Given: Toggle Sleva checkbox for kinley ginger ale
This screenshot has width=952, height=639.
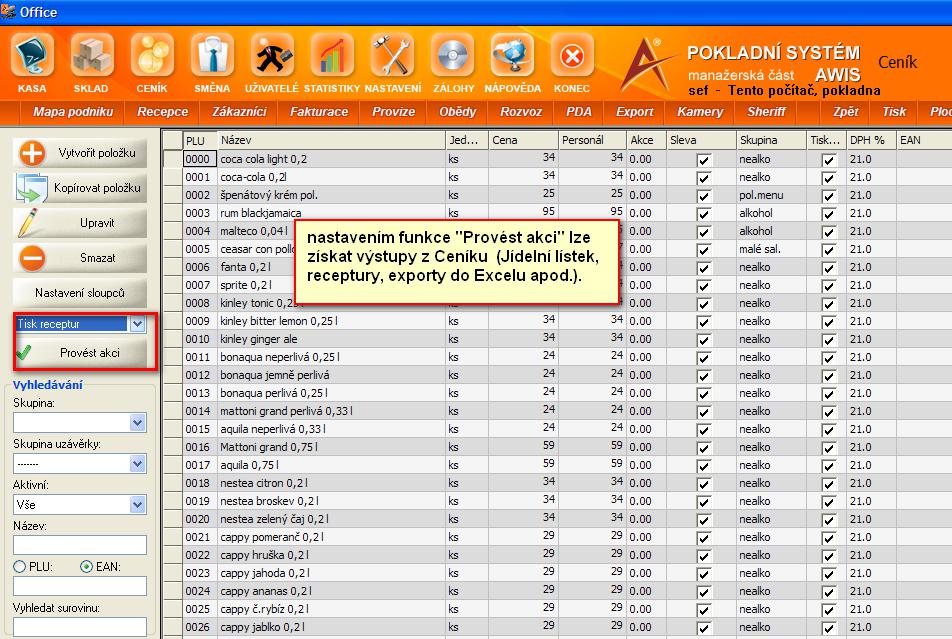Looking at the screenshot, I should [x=704, y=340].
